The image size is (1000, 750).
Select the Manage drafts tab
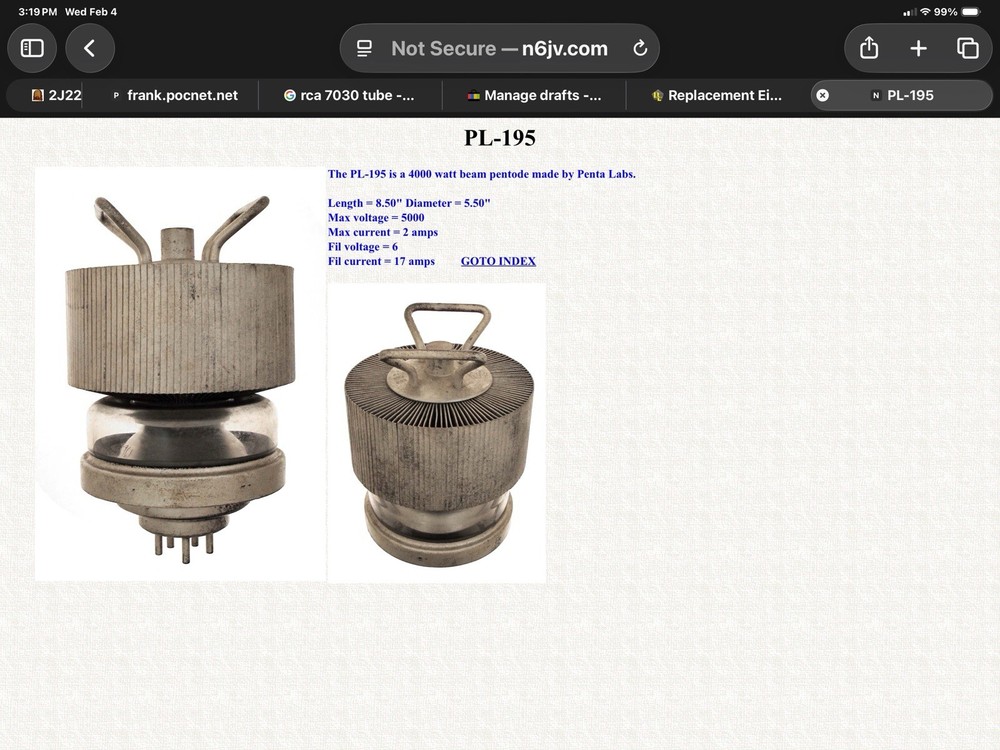click(x=534, y=96)
